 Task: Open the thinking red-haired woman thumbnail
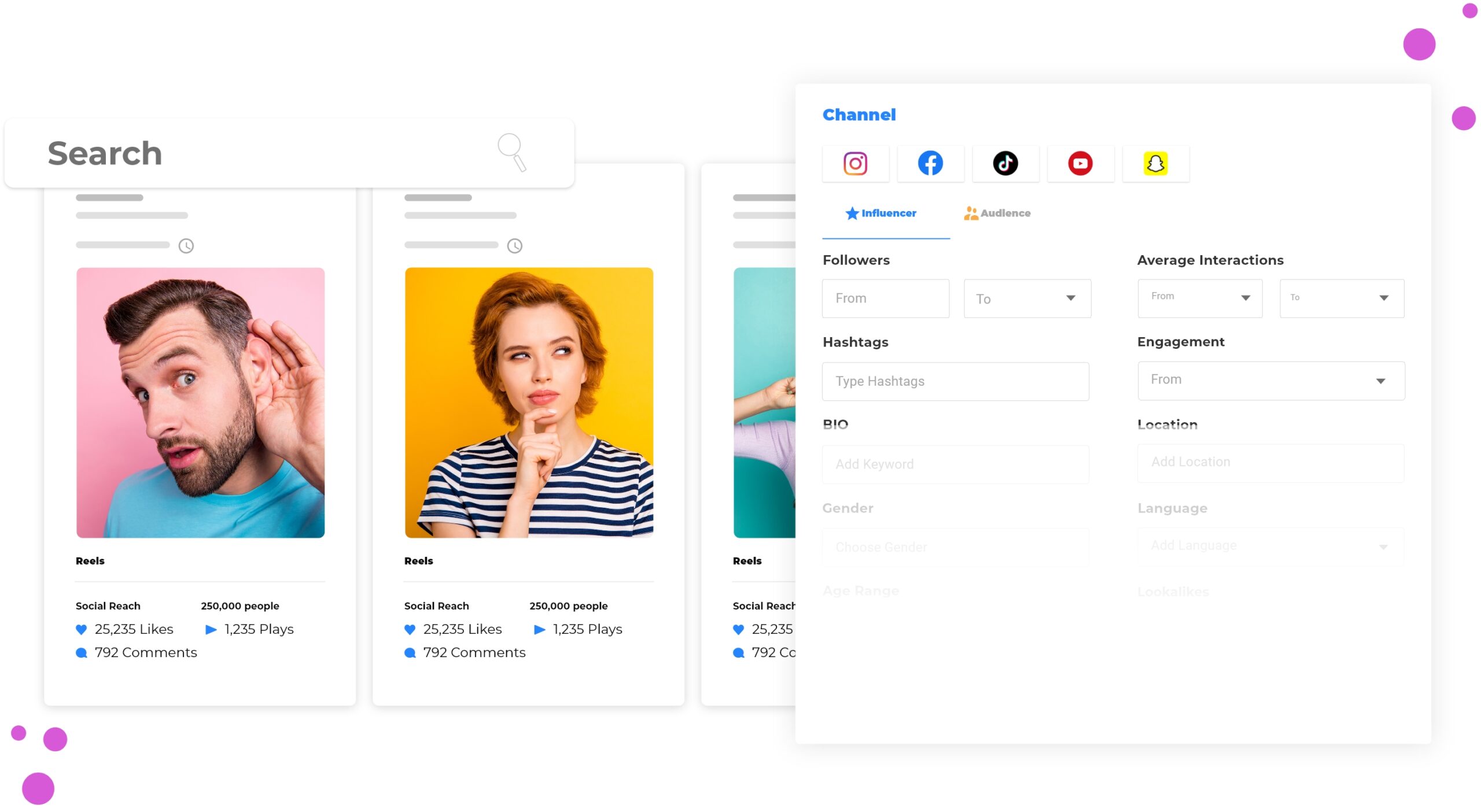[529, 403]
